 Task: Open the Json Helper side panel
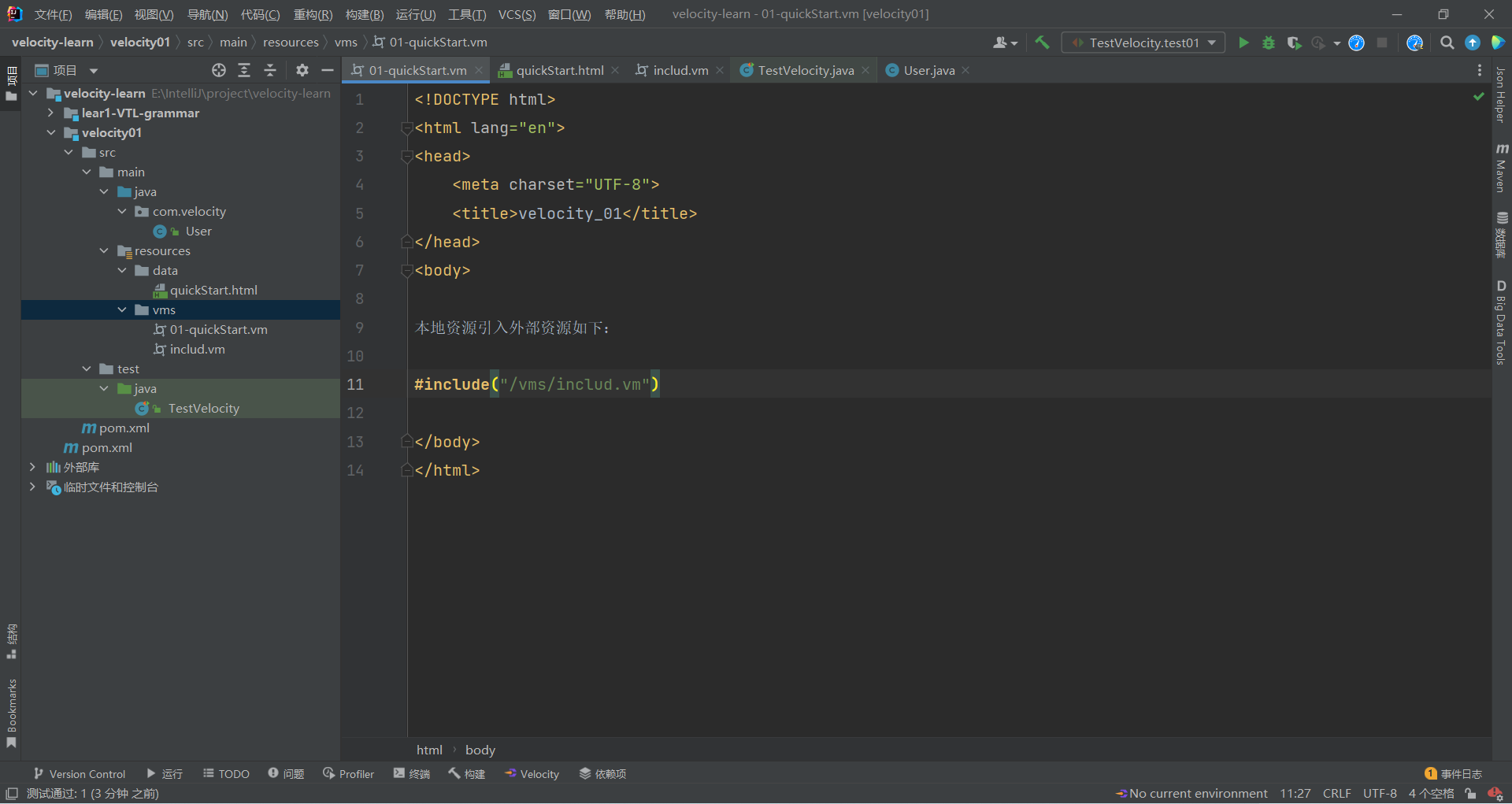1501,94
